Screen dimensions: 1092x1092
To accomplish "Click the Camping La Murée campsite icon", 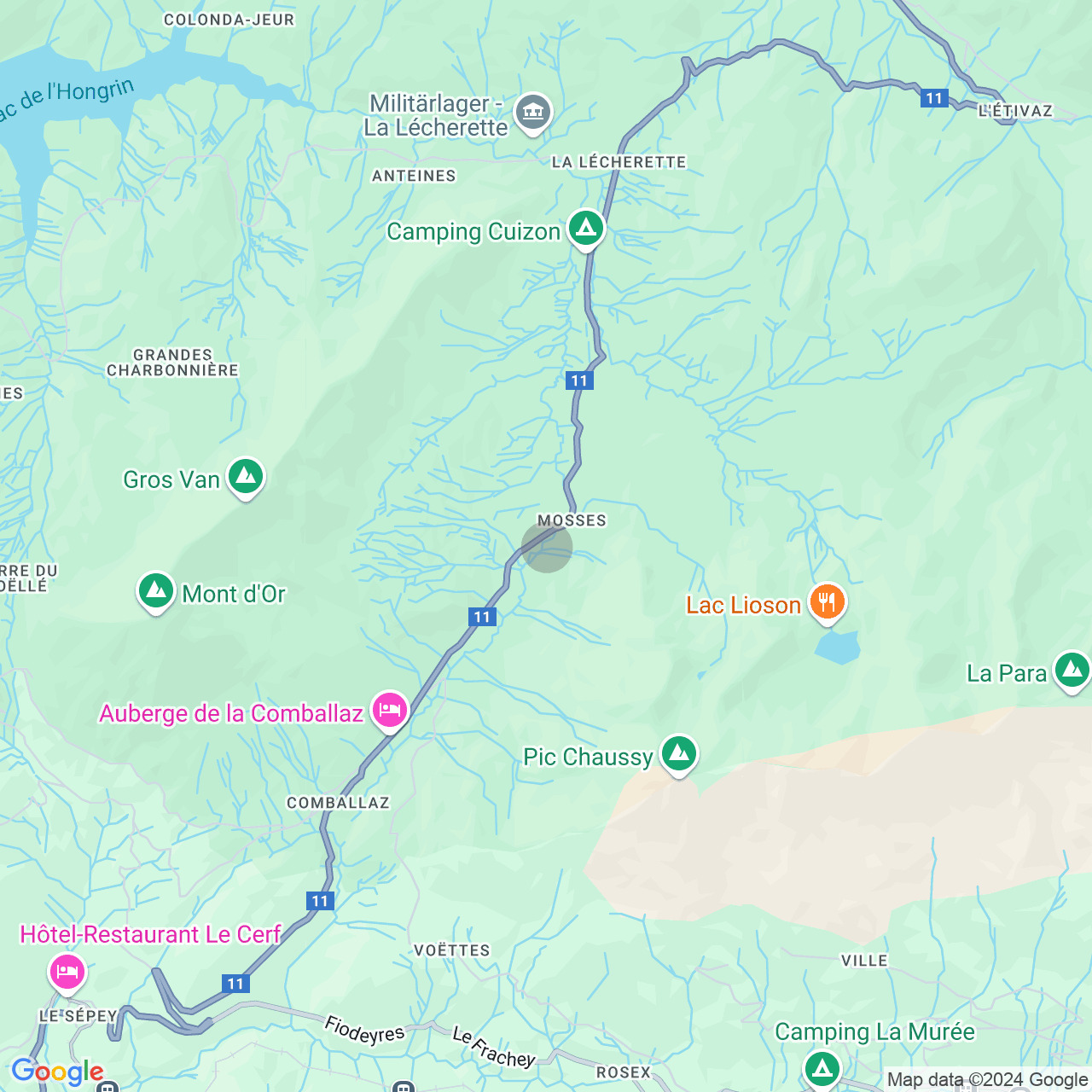I will [822, 1068].
